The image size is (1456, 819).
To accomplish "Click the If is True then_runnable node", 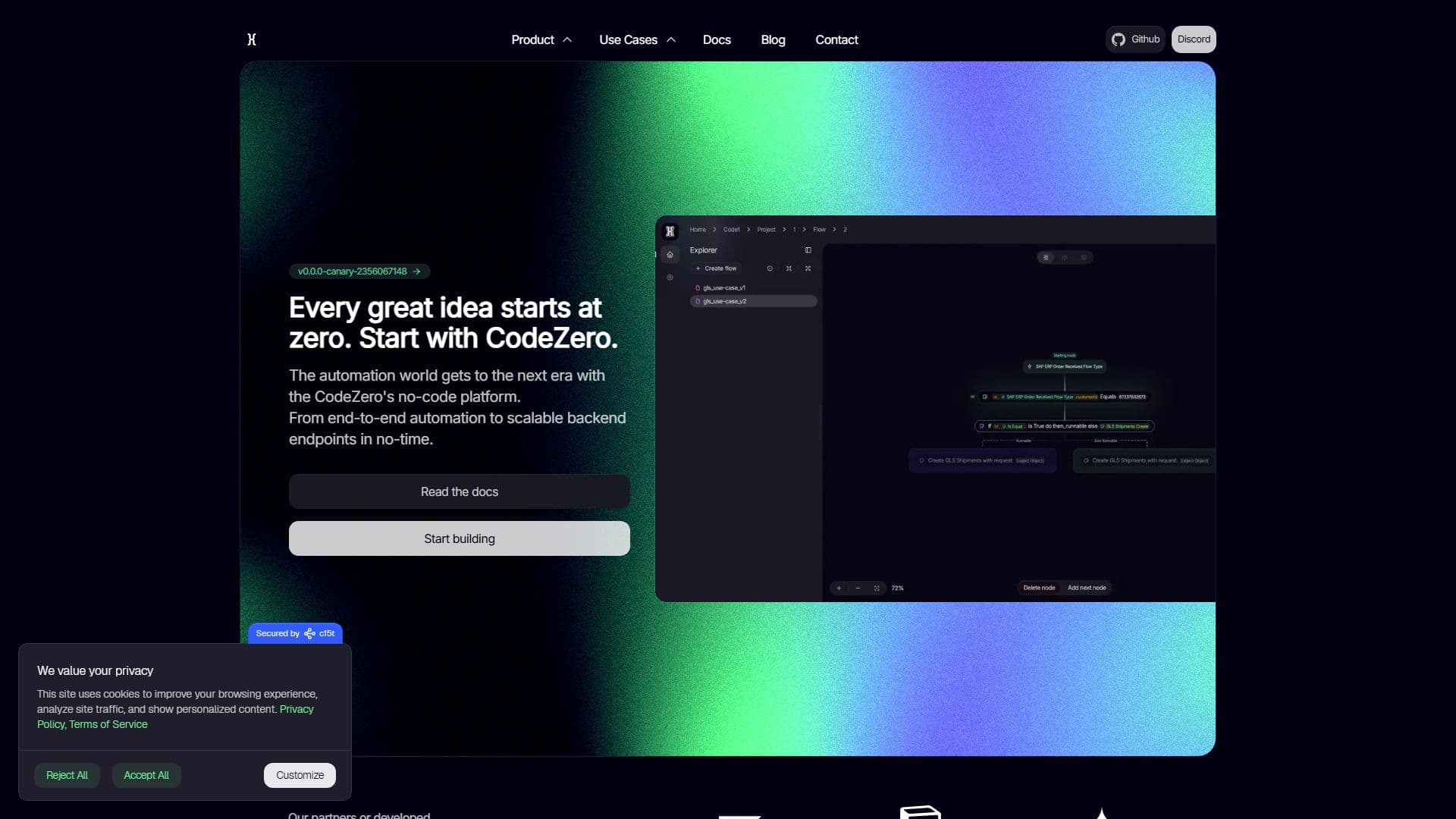I will [1065, 426].
